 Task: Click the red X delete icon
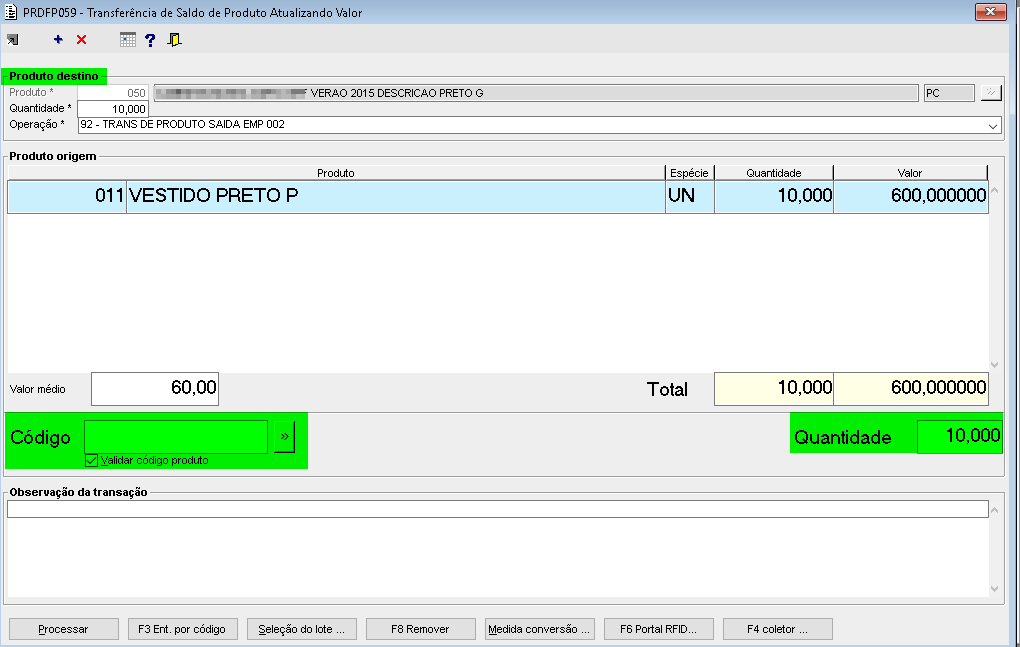[x=81, y=40]
